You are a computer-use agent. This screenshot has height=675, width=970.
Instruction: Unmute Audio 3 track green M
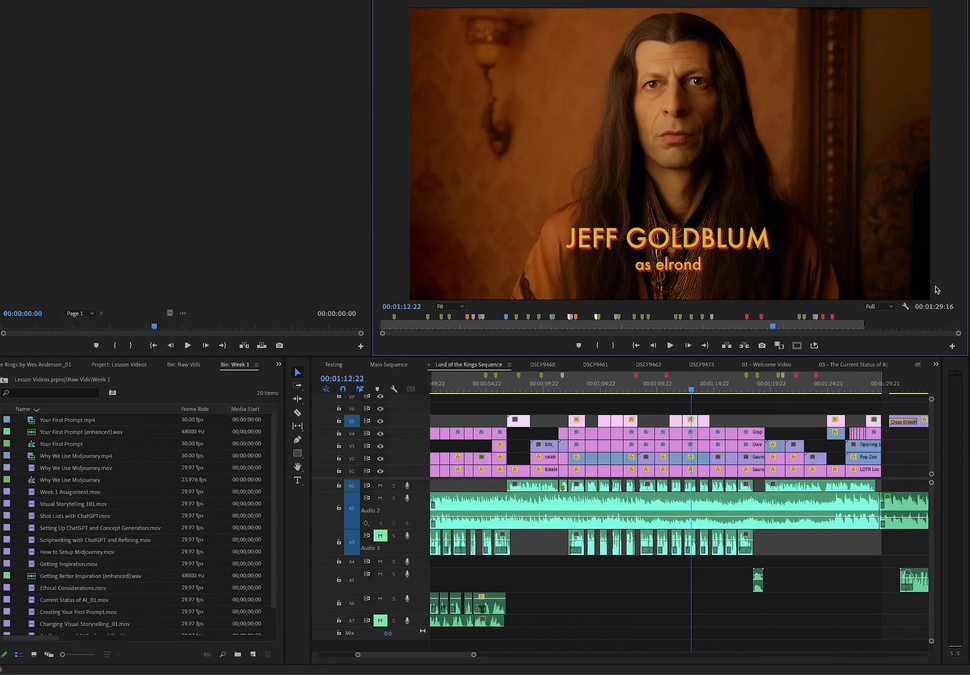point(380,536)
